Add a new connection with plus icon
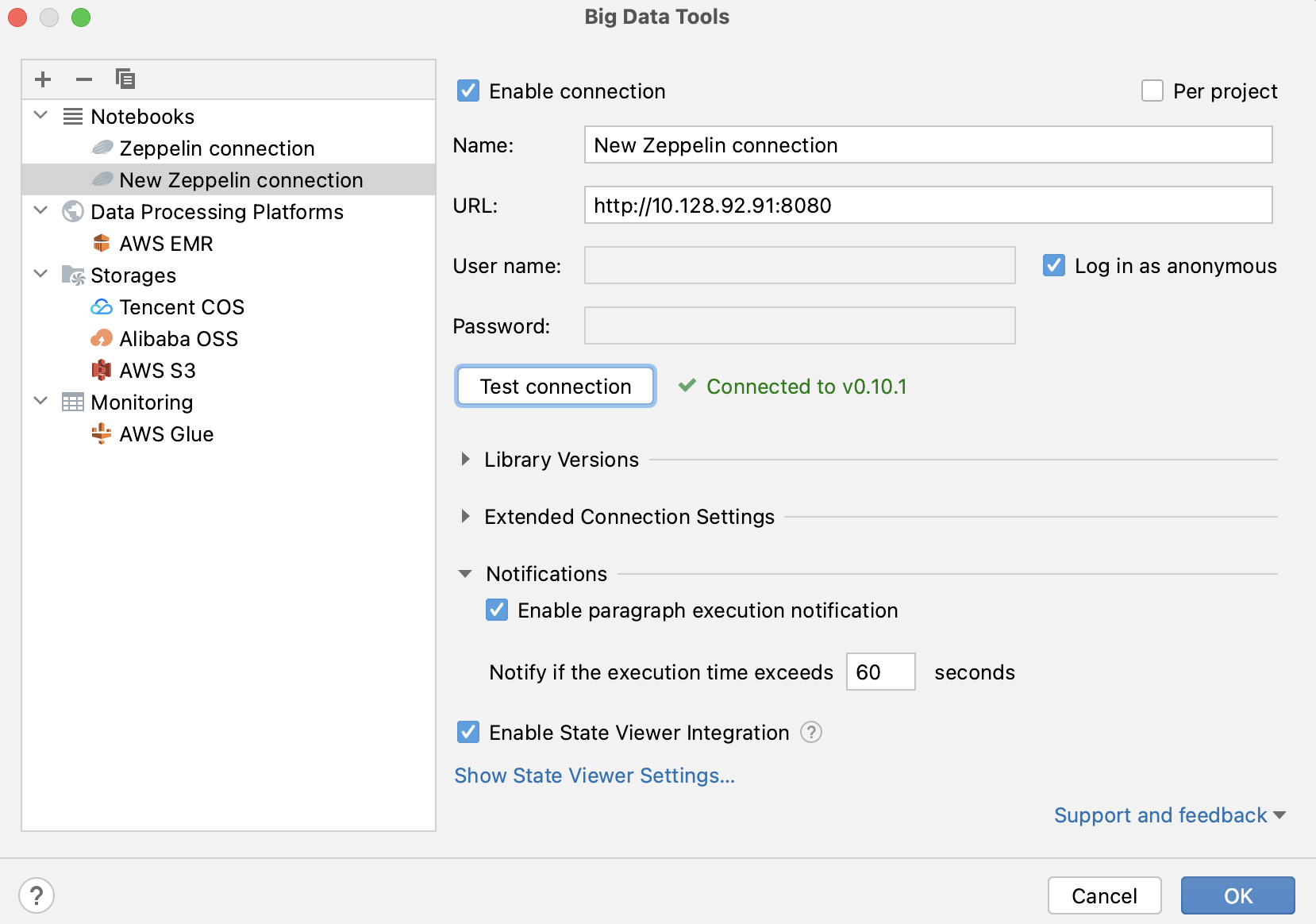This screenshot has width=1316, height=924. (x=43, y=79)
